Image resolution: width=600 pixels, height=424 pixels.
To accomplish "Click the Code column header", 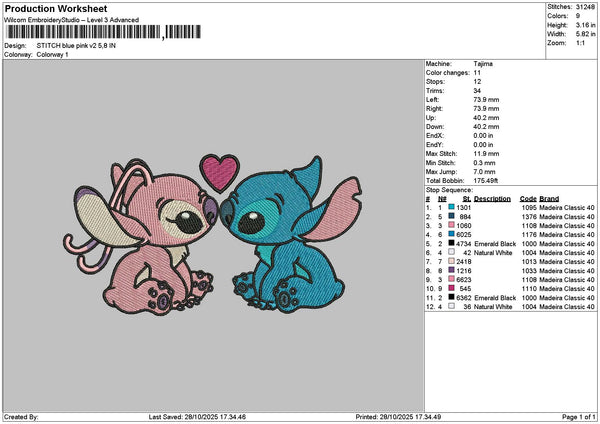I will pos(528,199).
